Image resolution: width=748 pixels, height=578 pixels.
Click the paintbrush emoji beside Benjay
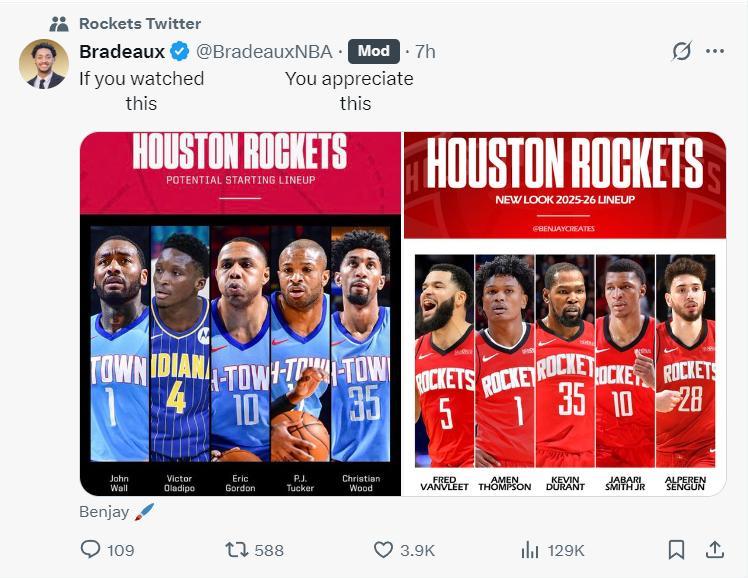pos(144,511)
